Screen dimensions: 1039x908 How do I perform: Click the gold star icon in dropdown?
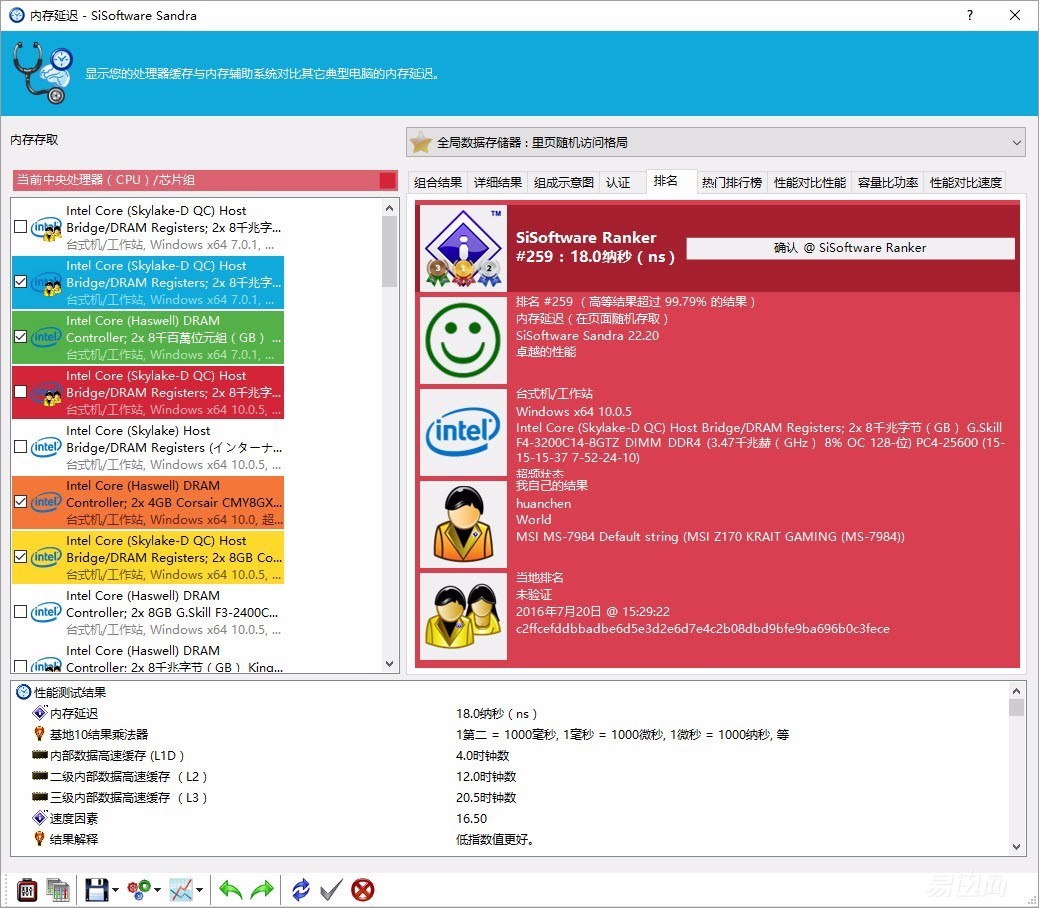[421, 142]
